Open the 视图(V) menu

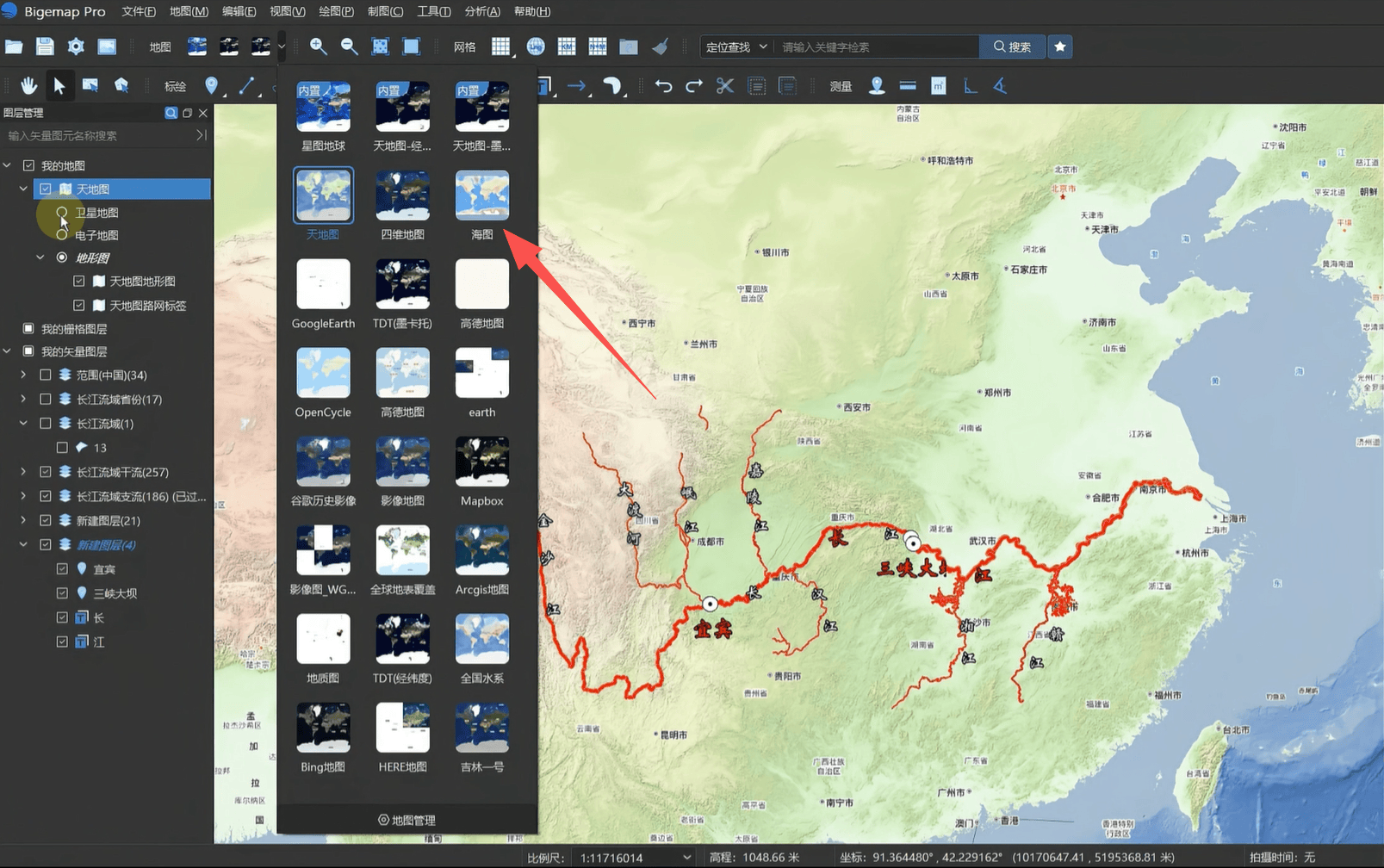pyautogui.click(x=288, y=11)
